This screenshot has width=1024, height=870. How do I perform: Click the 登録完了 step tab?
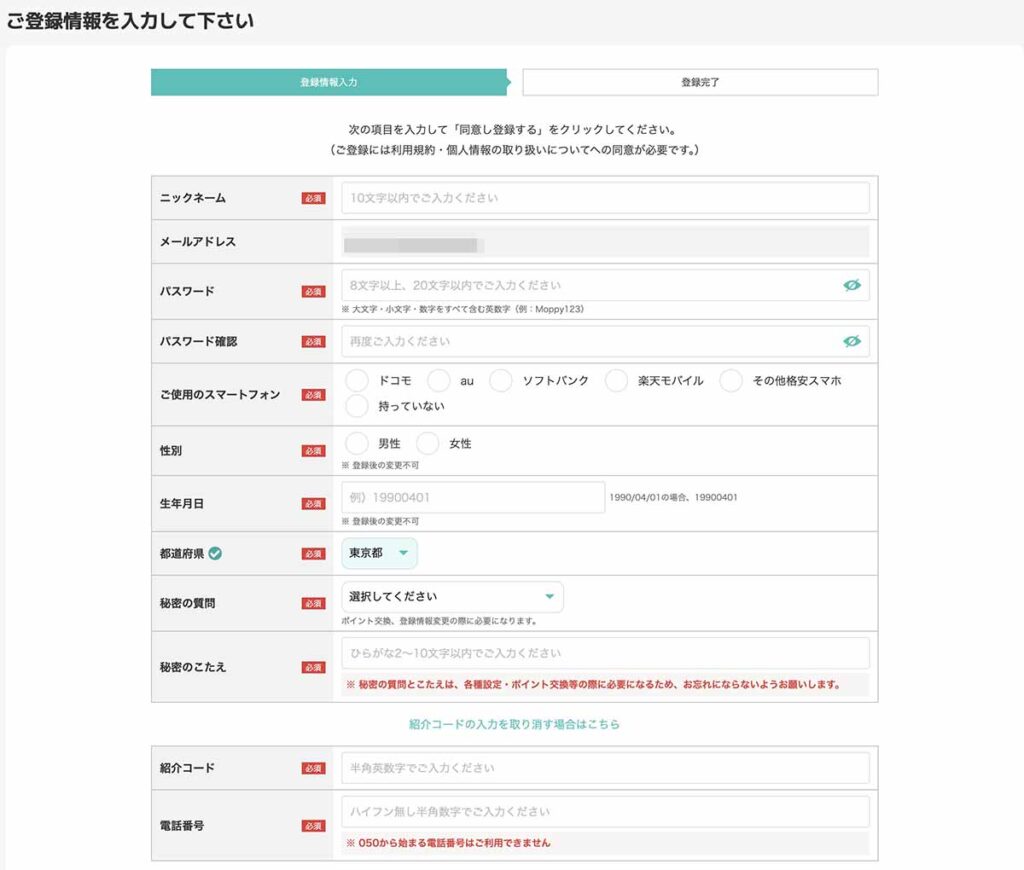700,82
